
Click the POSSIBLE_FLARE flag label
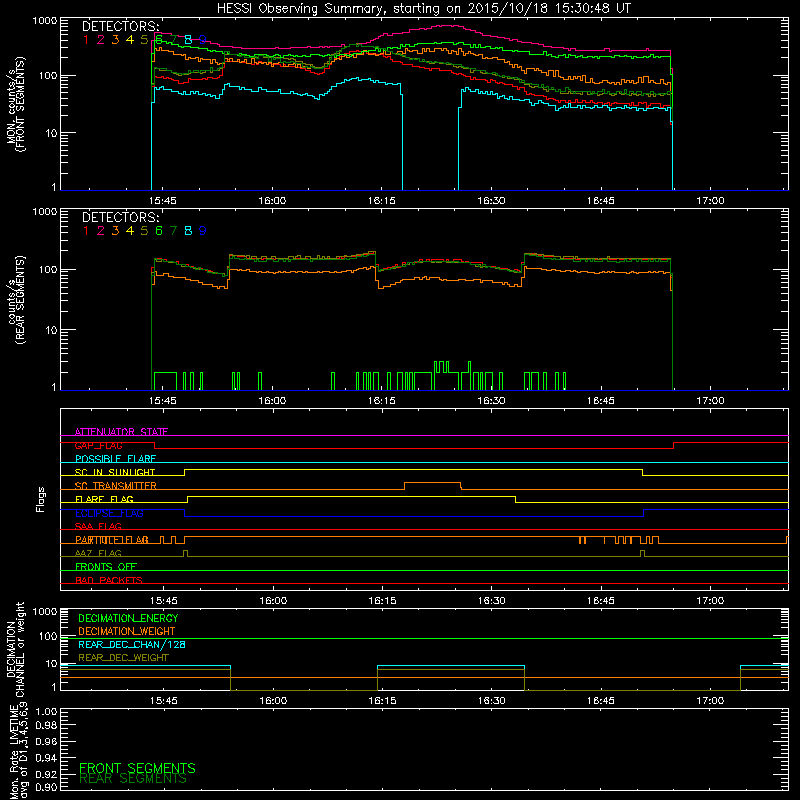point(116,459)
